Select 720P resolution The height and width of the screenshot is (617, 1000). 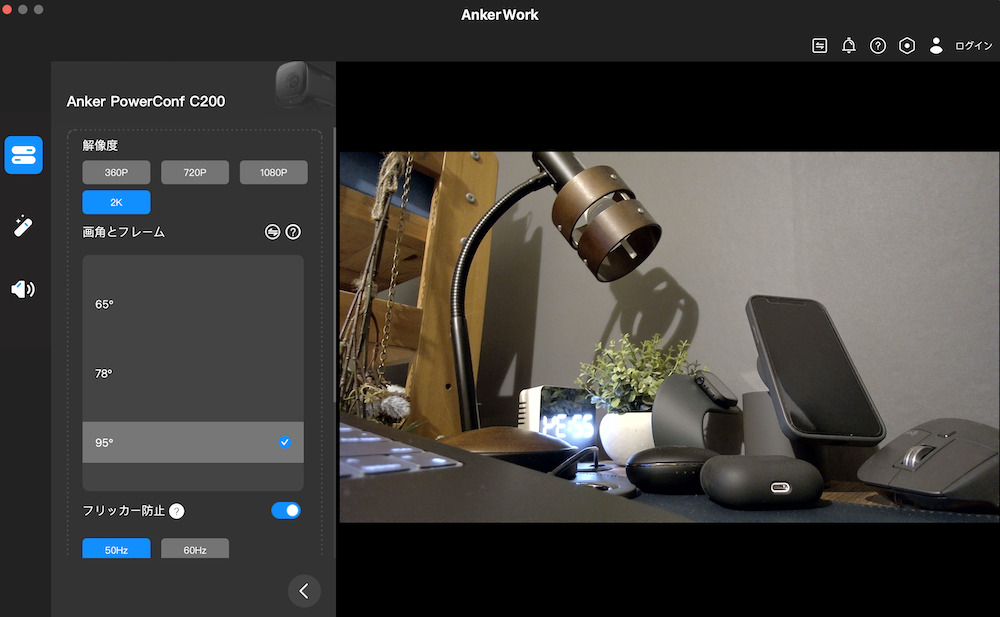pyautogui.click(x=195, y=172)
